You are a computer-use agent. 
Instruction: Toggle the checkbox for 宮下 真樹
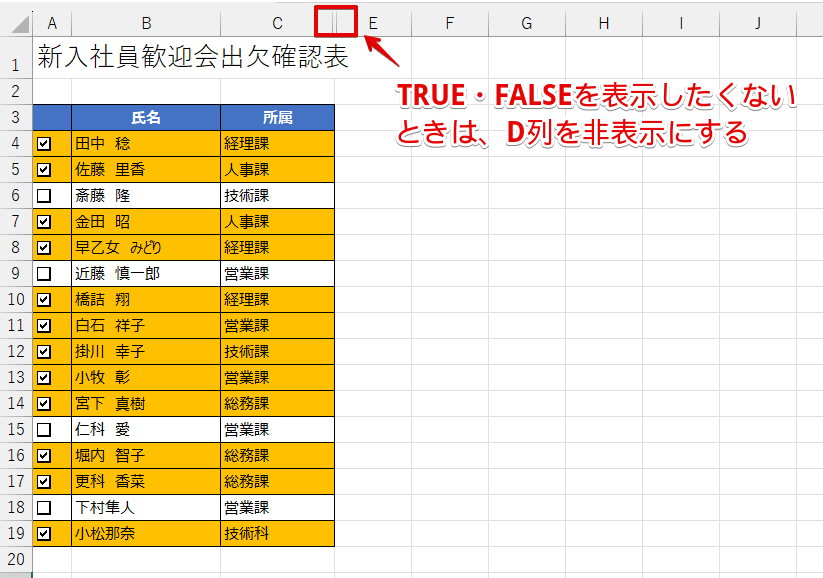[44, 404]
